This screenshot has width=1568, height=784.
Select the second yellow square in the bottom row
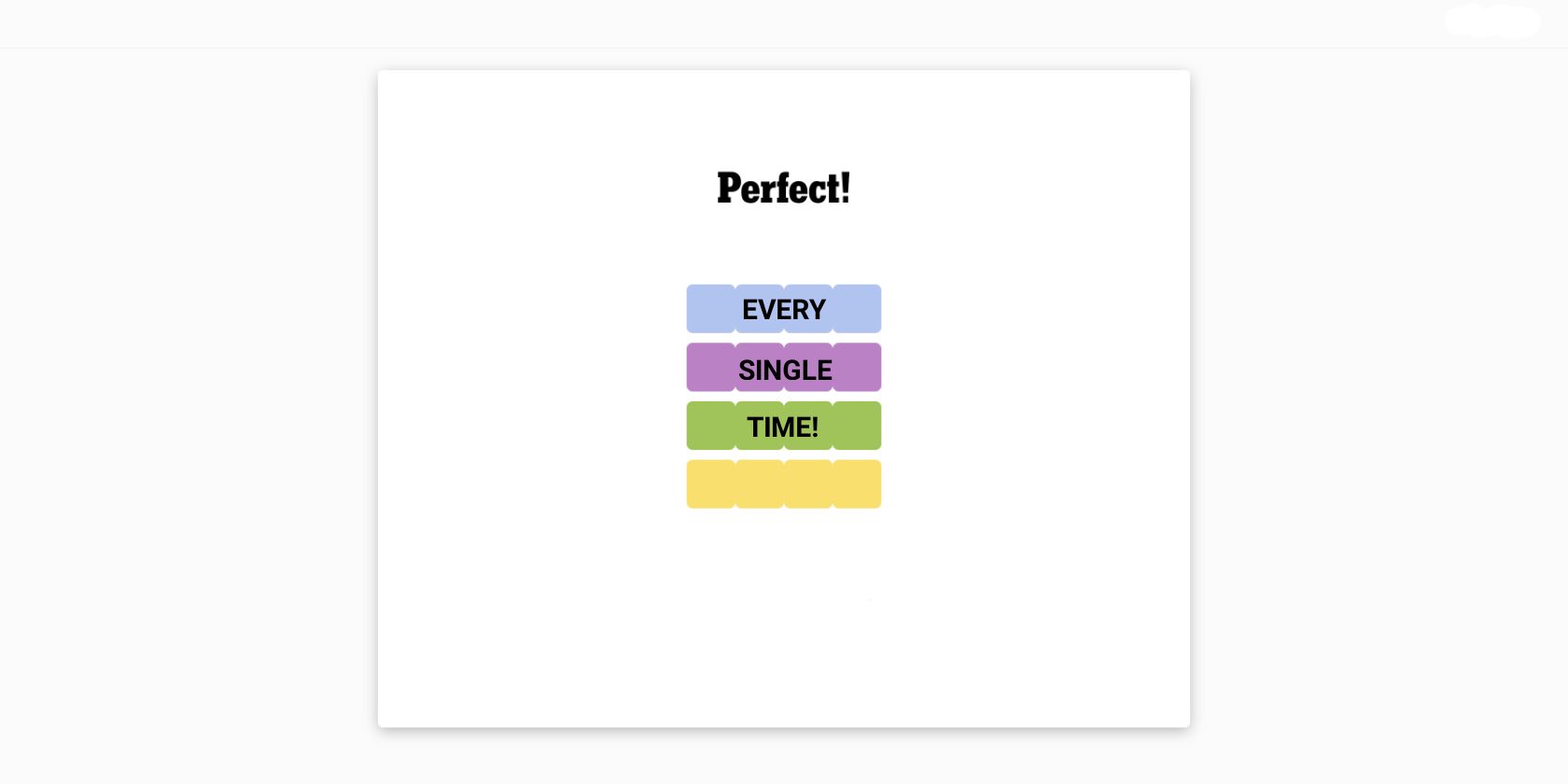pyautogui.click(x=760, y=483)
